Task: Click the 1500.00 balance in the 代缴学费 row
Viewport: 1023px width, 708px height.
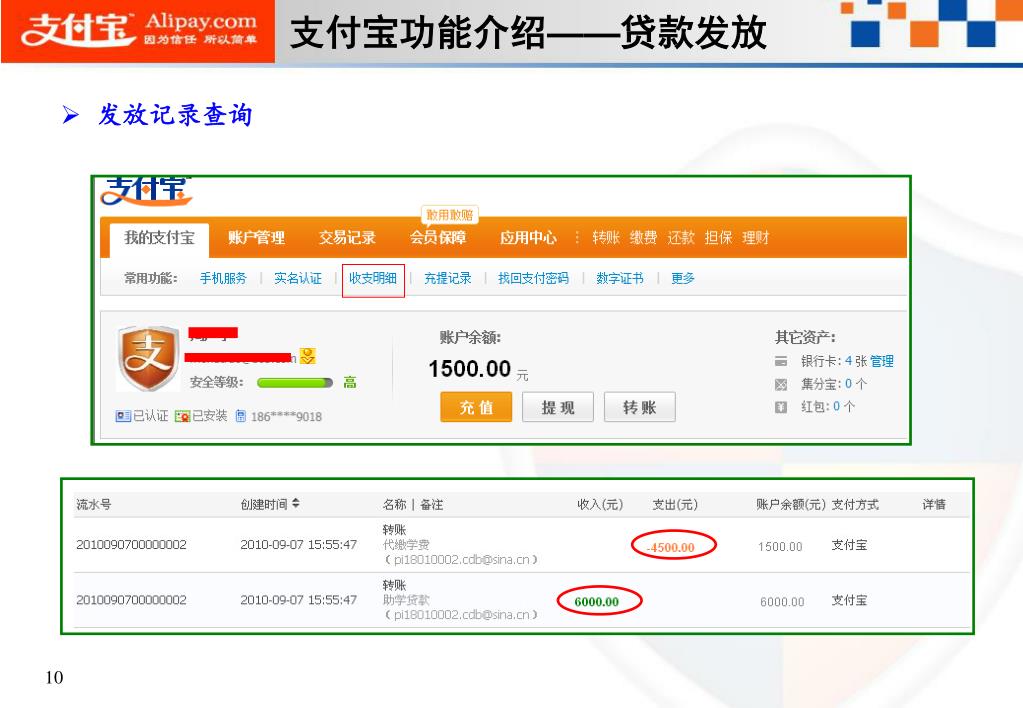Action: (x=780, y=547)
